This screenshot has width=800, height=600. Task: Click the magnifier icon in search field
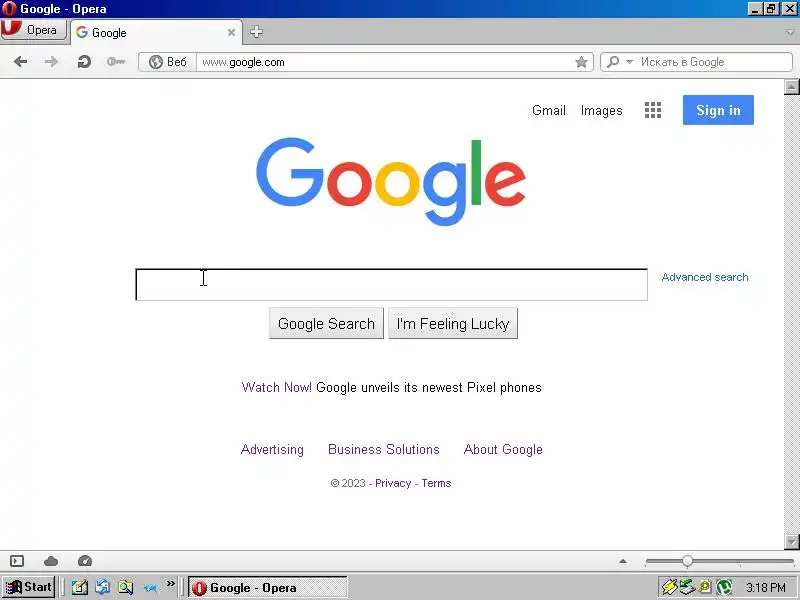point(613,62)
